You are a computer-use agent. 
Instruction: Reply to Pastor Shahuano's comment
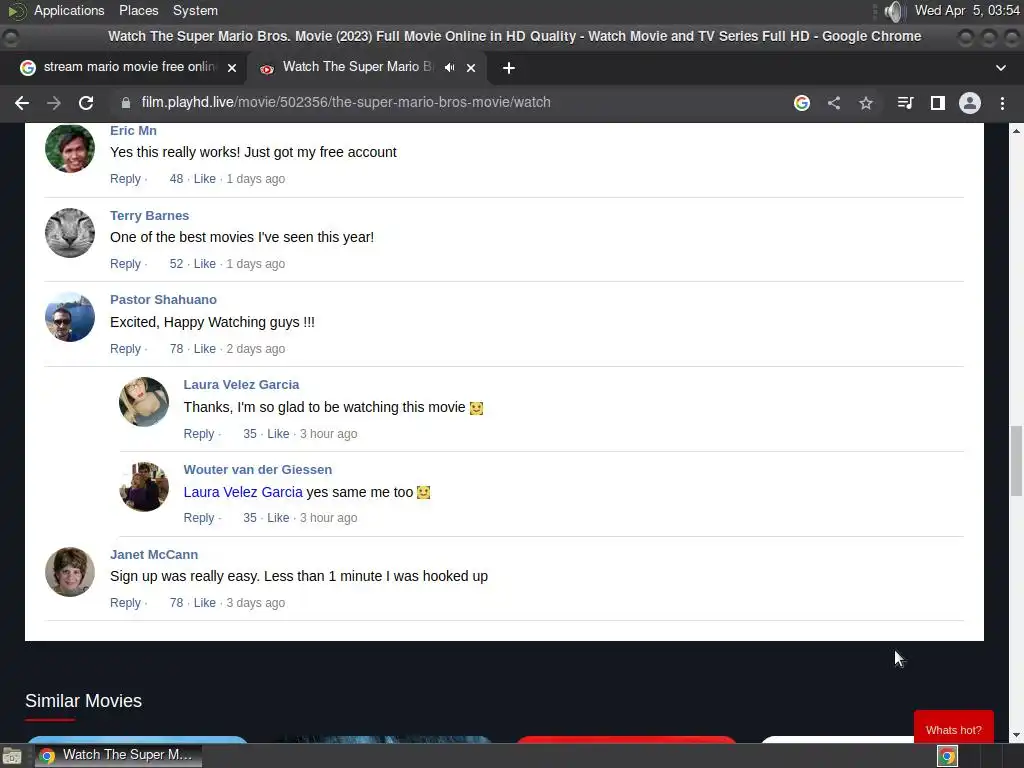point(125,349)
